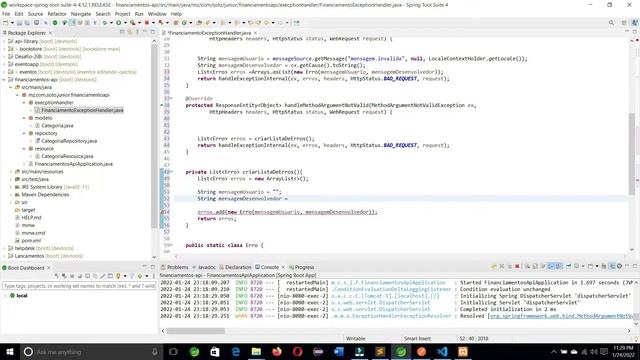Screen dimensions: 640x360
Task: Click the Boot Dashboard filter text field
Action: pos(78,286)
